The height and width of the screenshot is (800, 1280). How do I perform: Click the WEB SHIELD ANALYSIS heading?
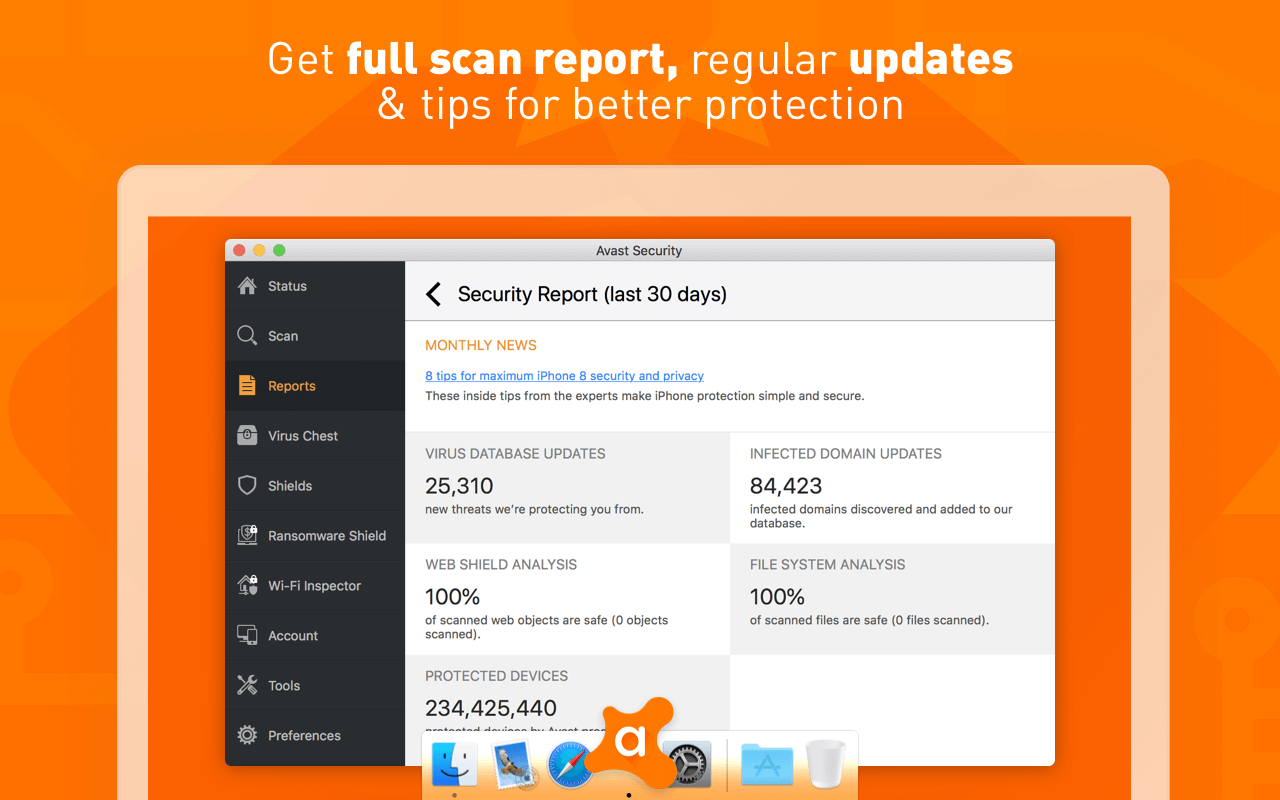pos(501,564)
